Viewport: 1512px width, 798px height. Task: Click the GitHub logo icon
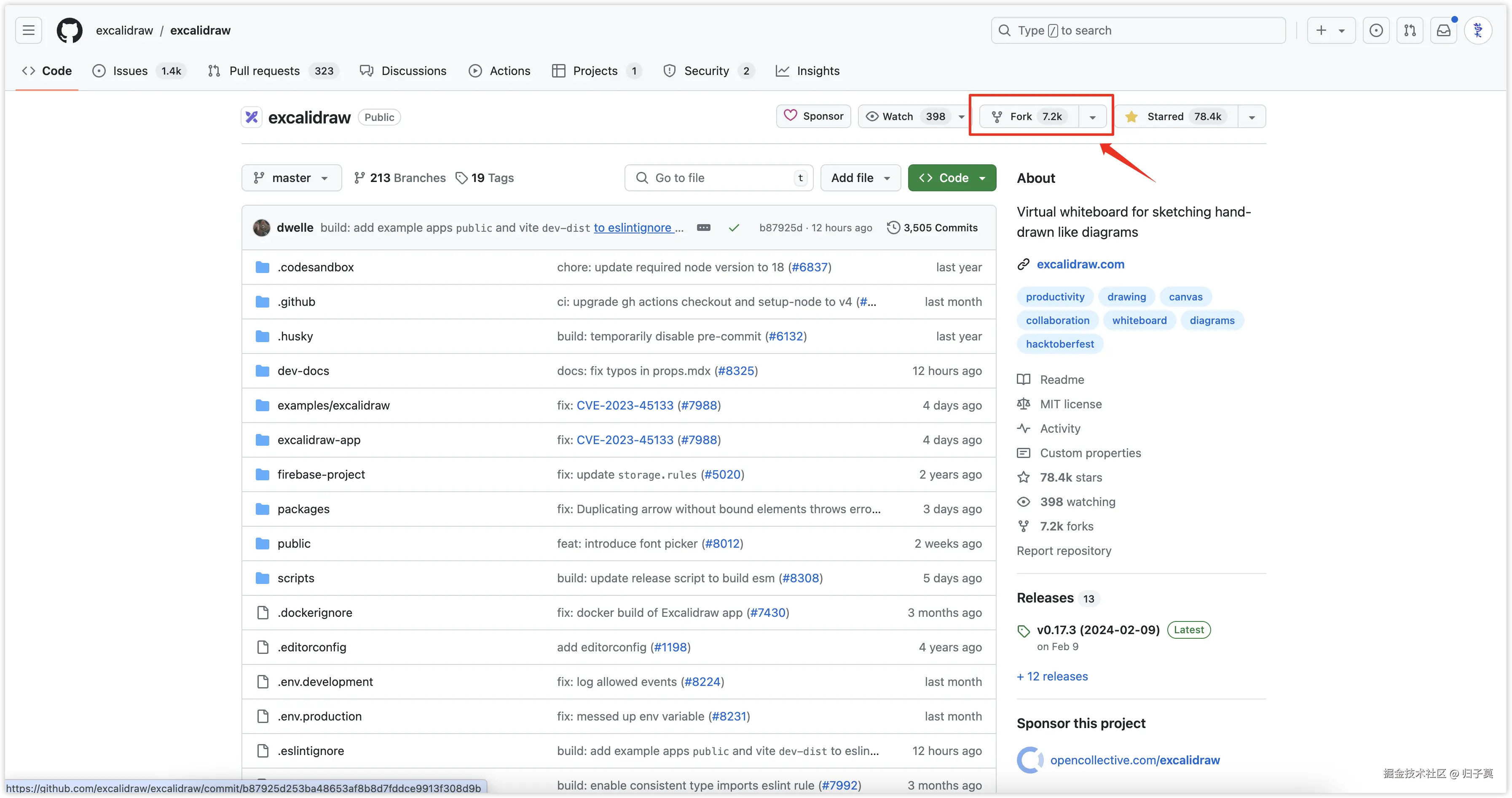tap(69, 30)
